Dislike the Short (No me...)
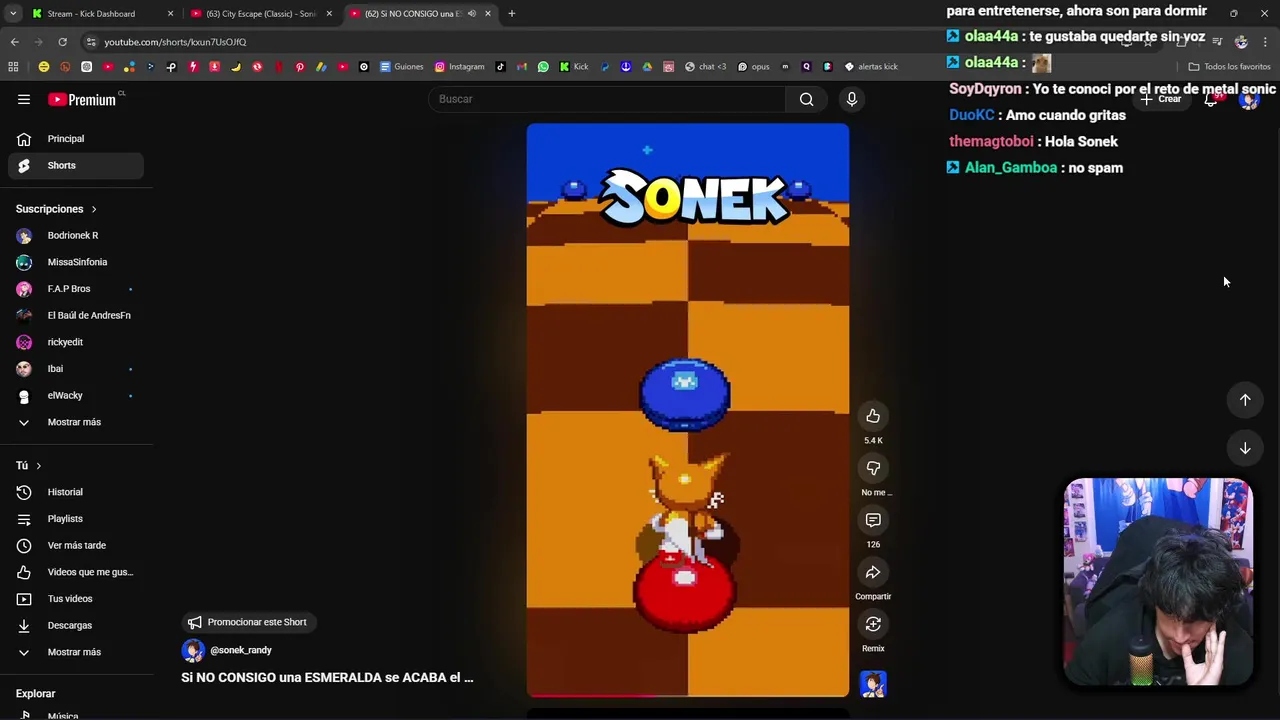1280x720 pixels. (x=873, y=468)
